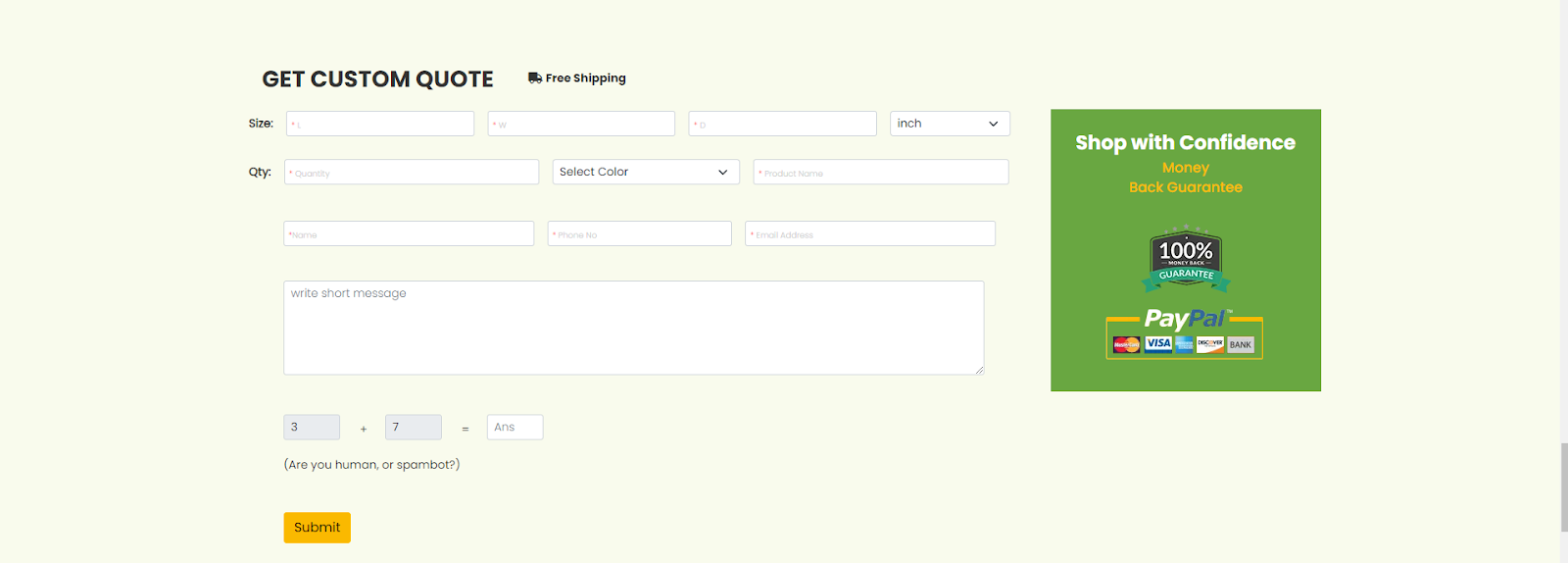Focus the Phone No field
1568x563 pixels.
click(640, 233)
